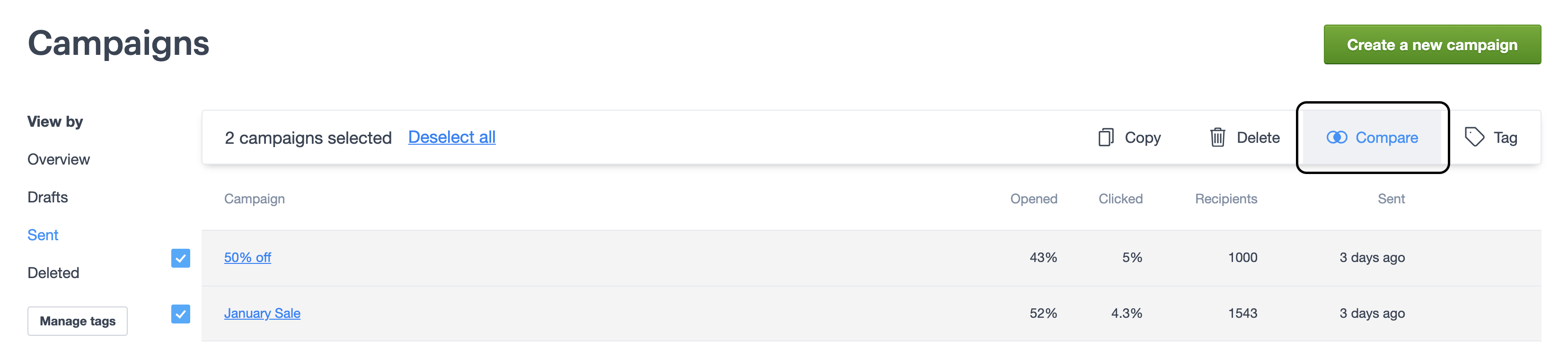Open the January Sale campaign link
The width and height of the screenshot is (1568, 349).
[x=262, y=313]
